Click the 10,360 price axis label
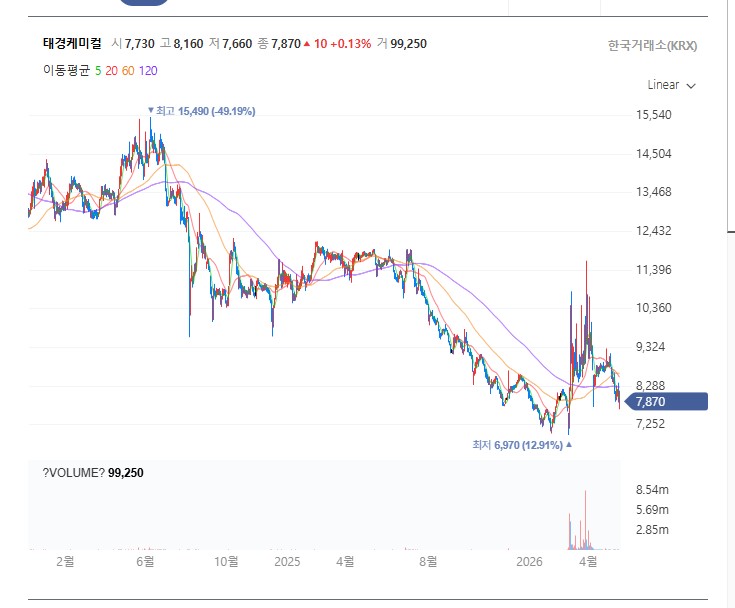Viewport: 735px width, 608px height. tap(654, 308)
